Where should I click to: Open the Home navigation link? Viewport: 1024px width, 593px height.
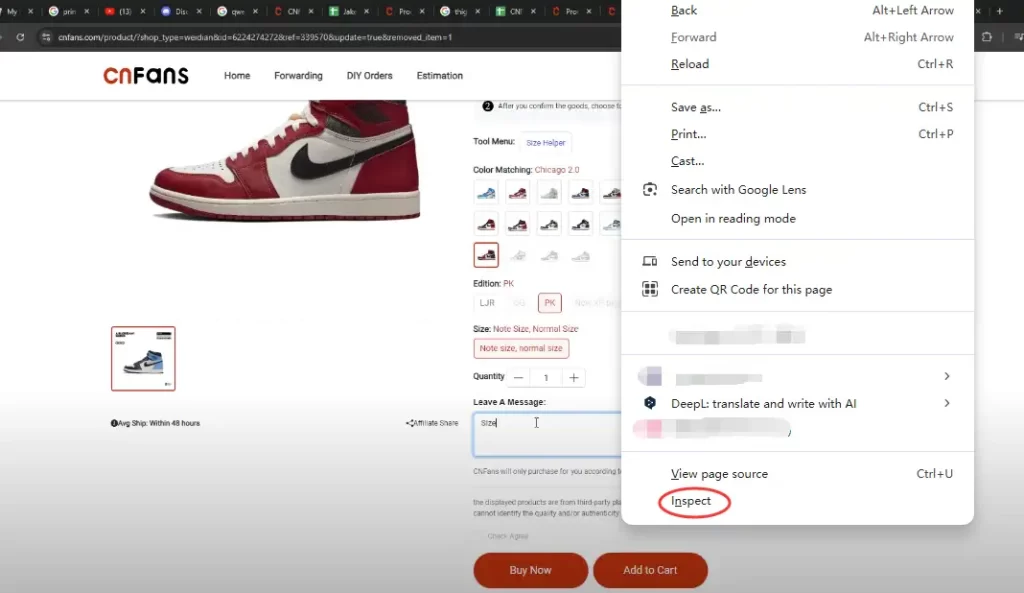click(237, 76)
